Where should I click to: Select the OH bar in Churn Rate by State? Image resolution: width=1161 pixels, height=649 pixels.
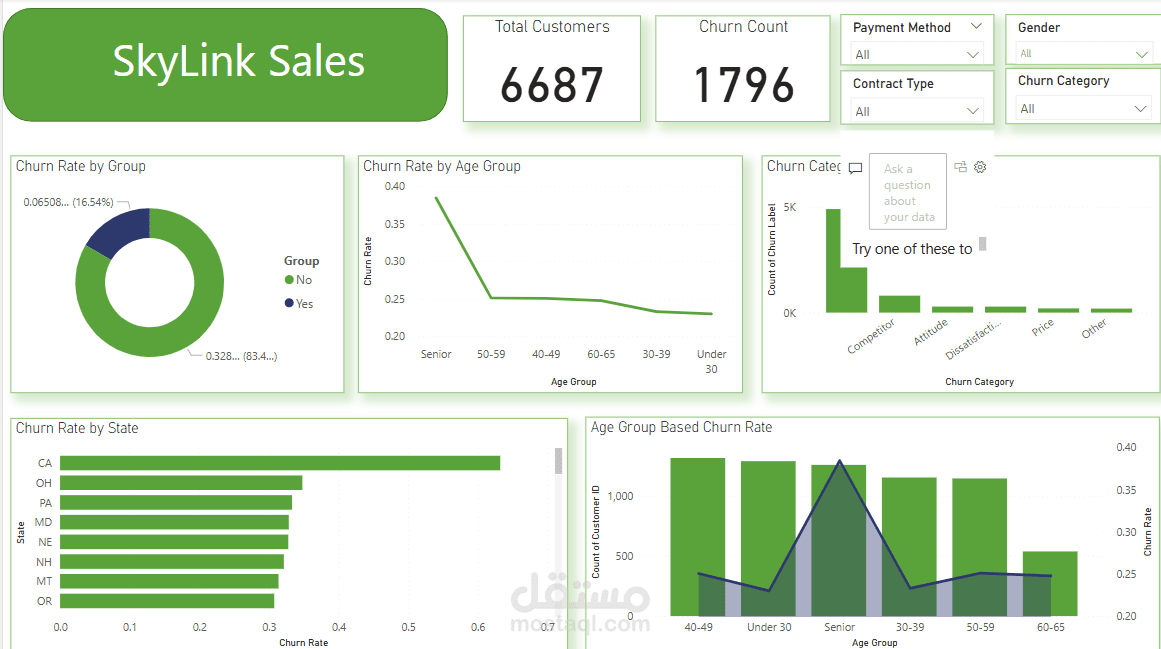(x=181, y=483)
